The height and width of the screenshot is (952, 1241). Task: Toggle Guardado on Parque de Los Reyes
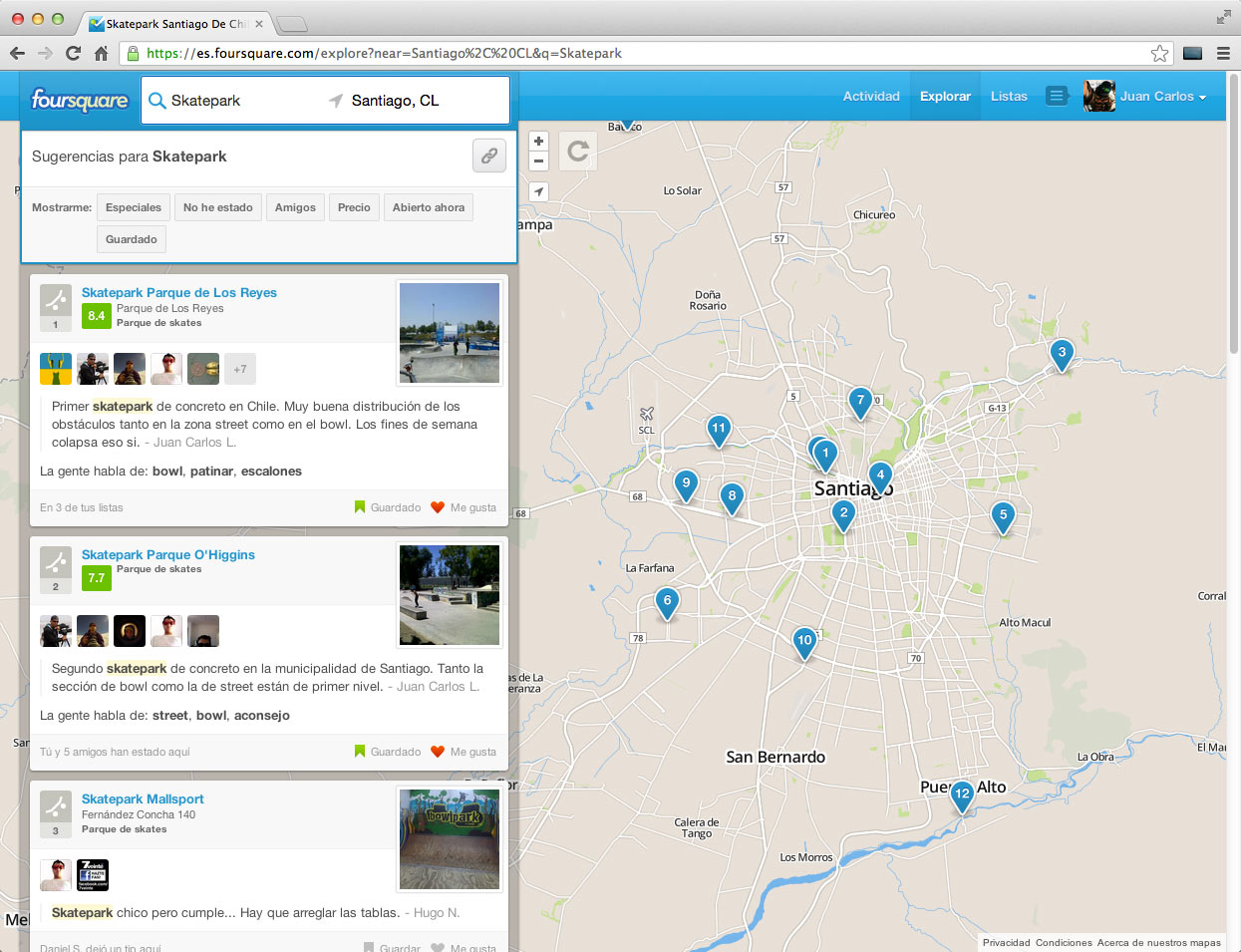388,507
